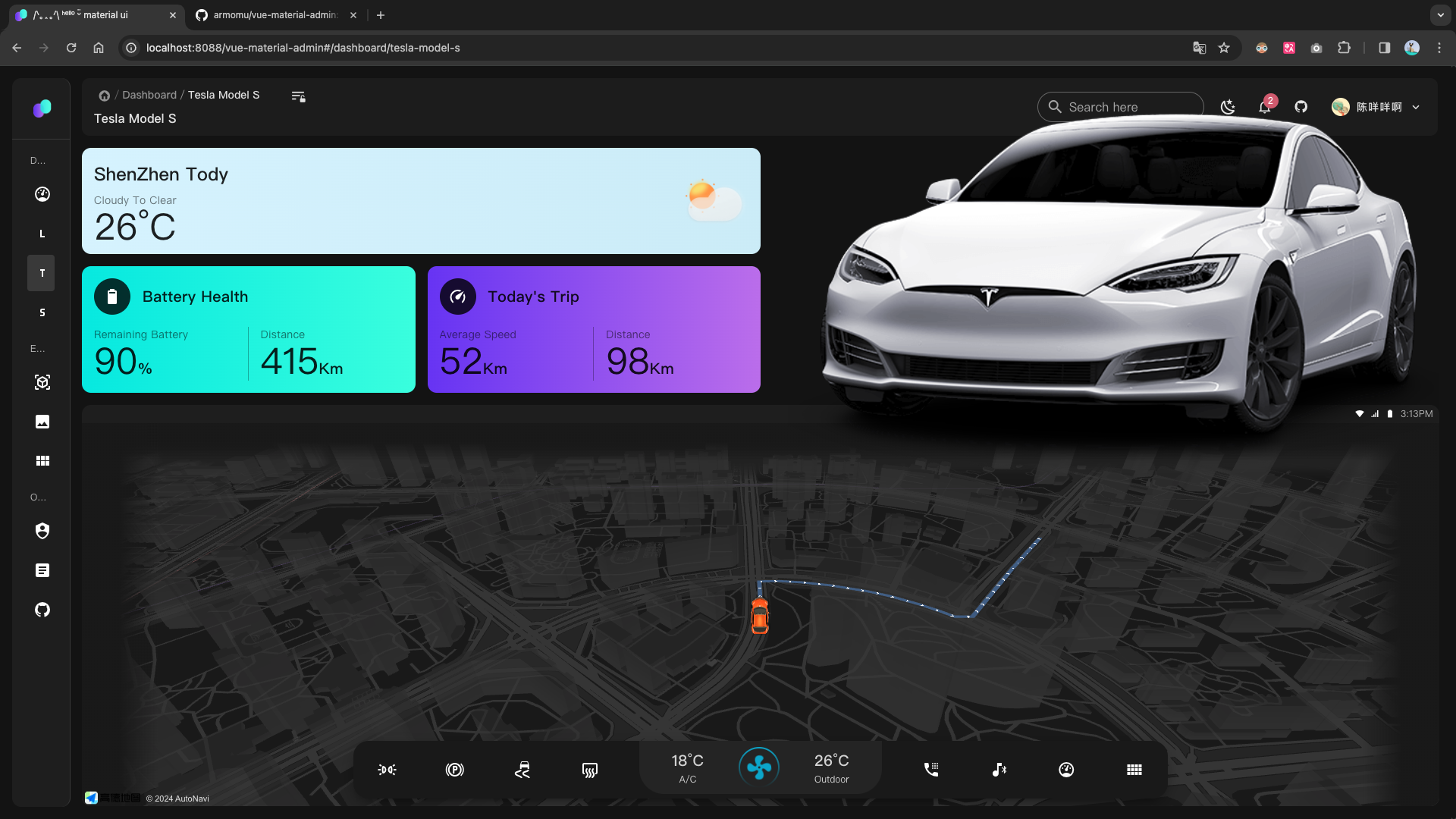Click the 98Km trip distance value
The image size is (1456, 819).
click(640, 362)
